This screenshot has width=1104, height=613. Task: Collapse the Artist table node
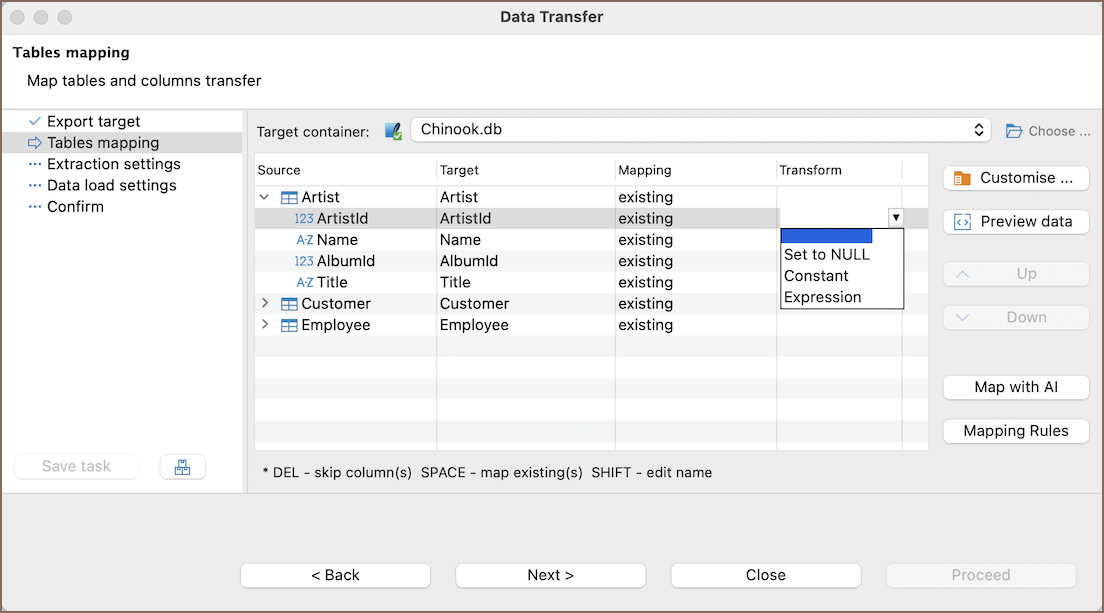(x=265, y=198)
